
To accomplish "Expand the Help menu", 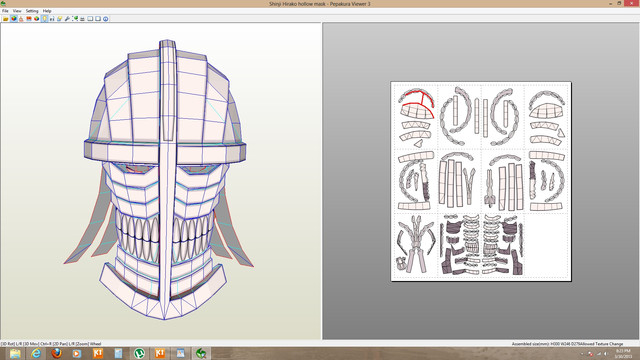I will (47, 11).
